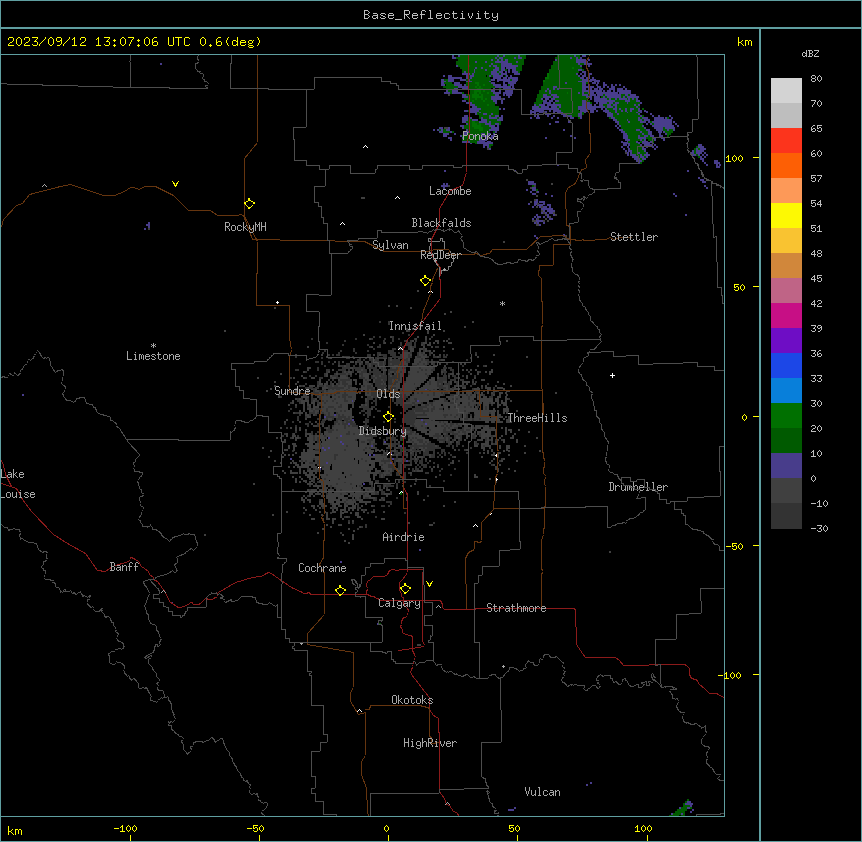Viewport: 862px width, 842px height.
Task: Click the radar site diamond near Olds
Action: 389,417
